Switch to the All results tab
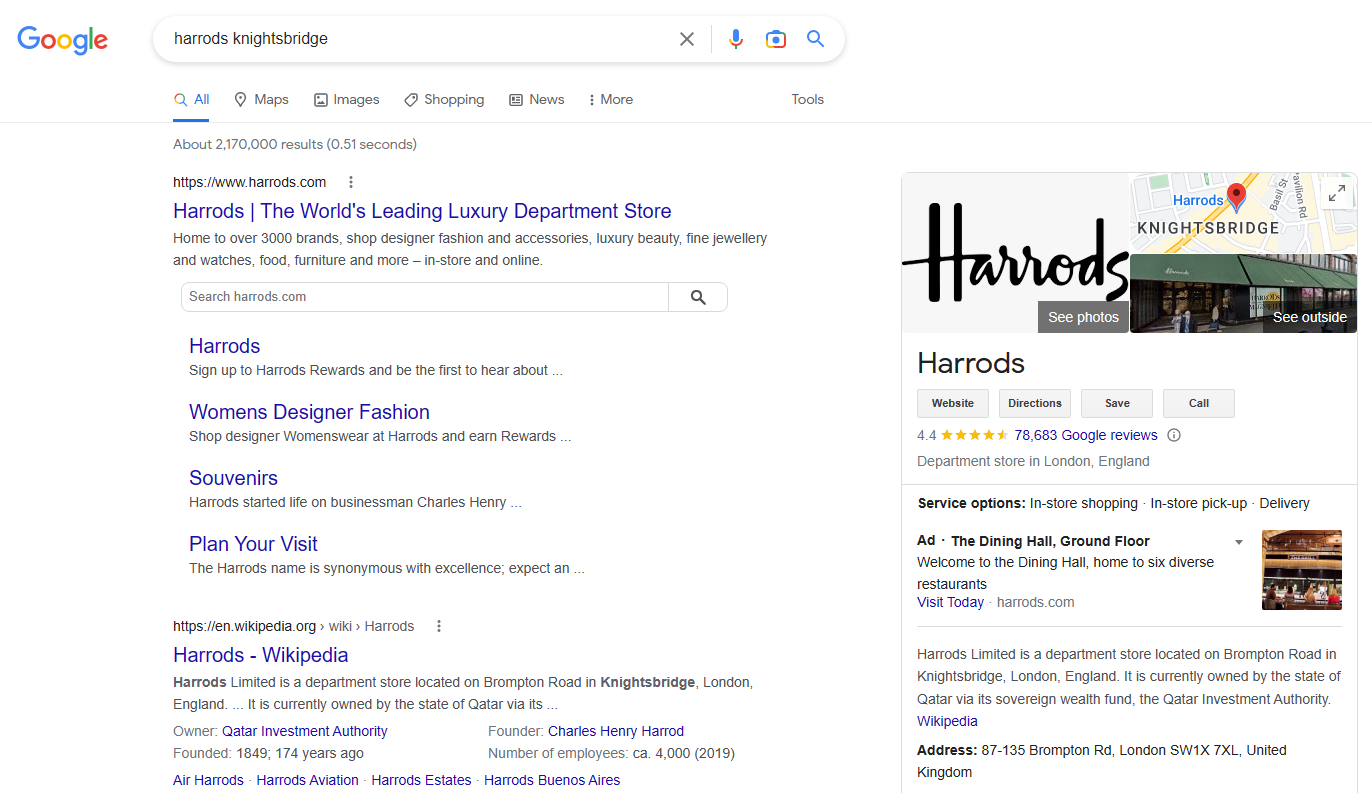The height and width of the screenshot is (793, 1372). click(191, 99)
